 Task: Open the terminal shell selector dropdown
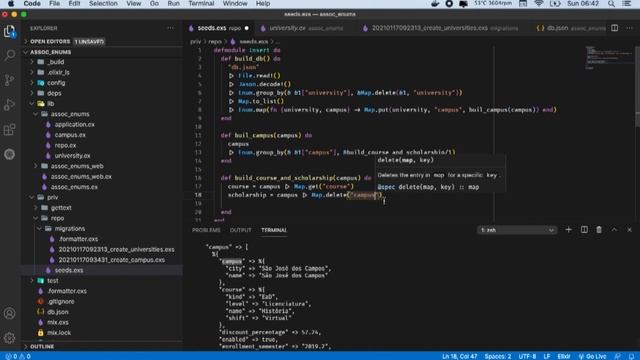coord(516,230)
